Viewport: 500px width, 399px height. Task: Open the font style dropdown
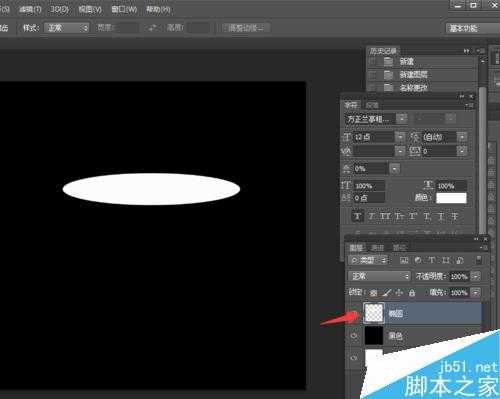[450, 118]
